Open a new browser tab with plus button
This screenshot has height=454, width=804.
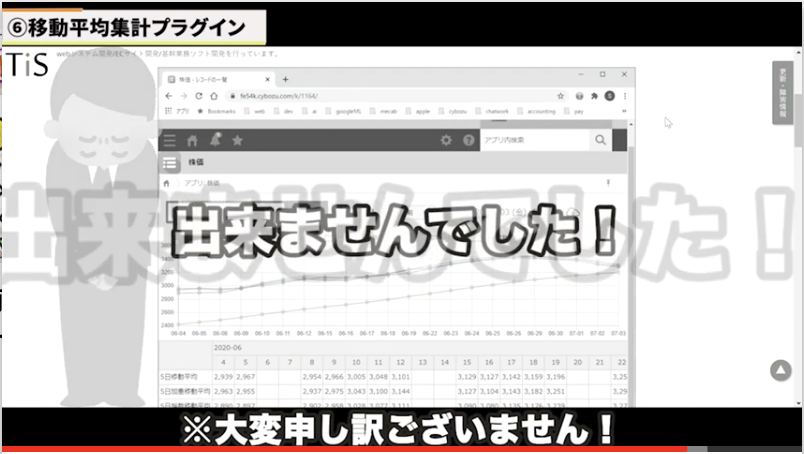tap(286, 79)
